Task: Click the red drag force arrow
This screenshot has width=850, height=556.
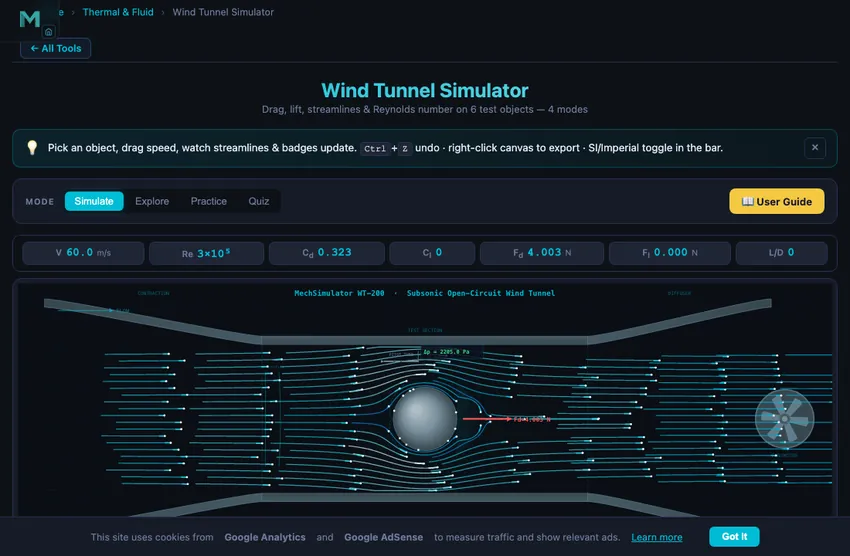Action: tap(487, 419)
